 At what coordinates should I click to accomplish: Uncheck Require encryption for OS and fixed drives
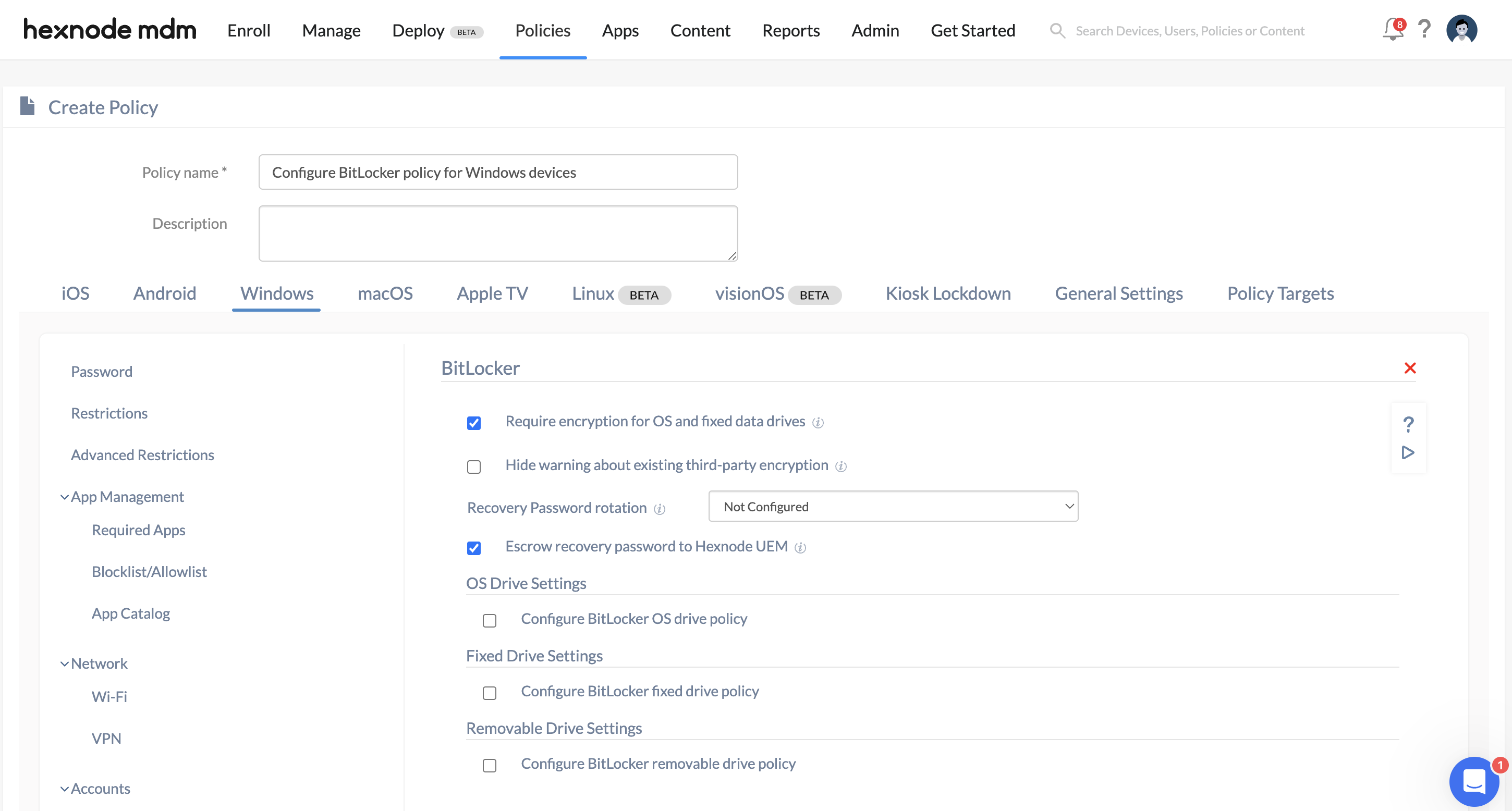(x=474, y=423)
